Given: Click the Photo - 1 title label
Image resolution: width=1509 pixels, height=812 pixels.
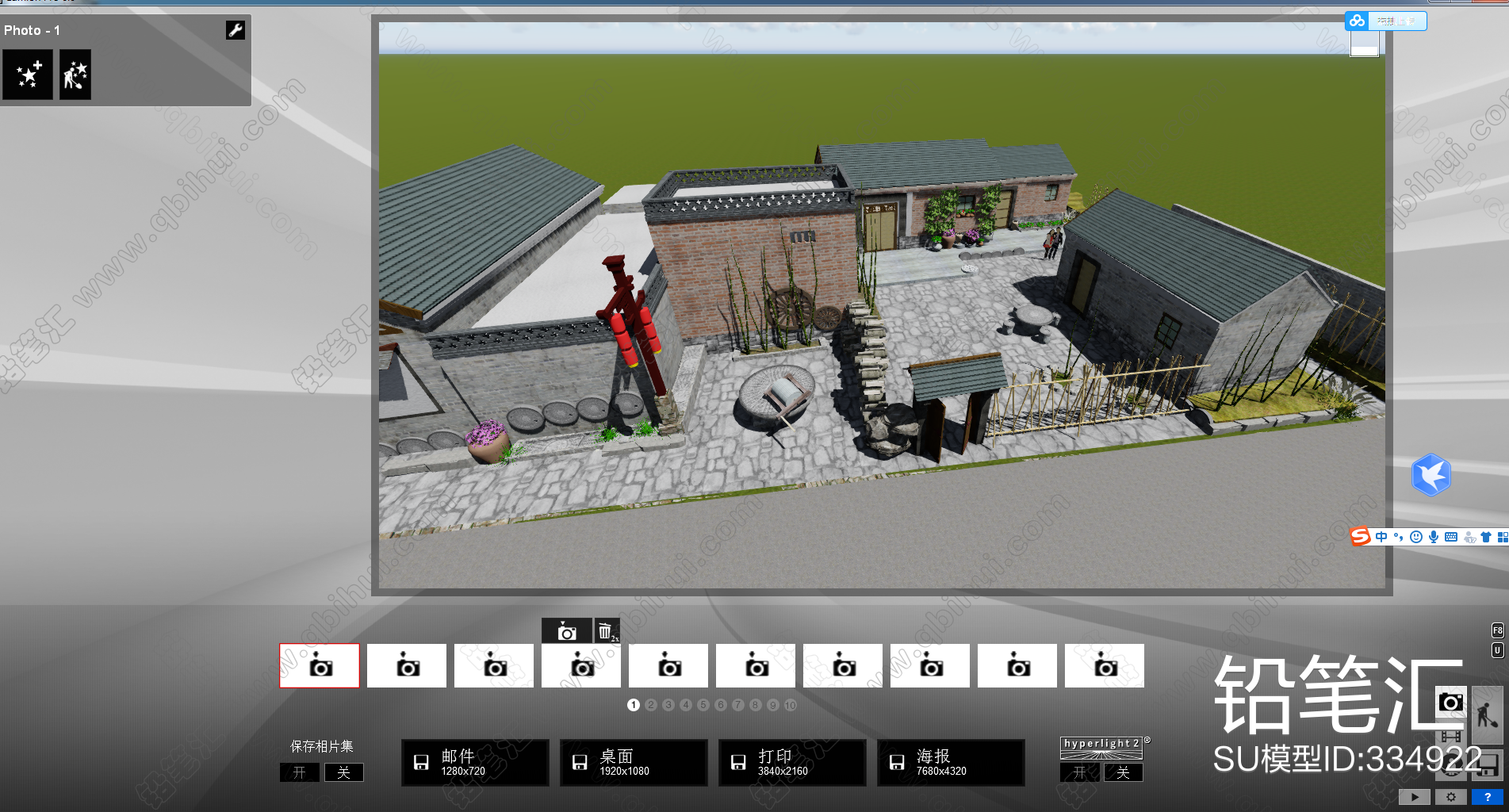Looking at the screenshot, I should coord(32,30).
